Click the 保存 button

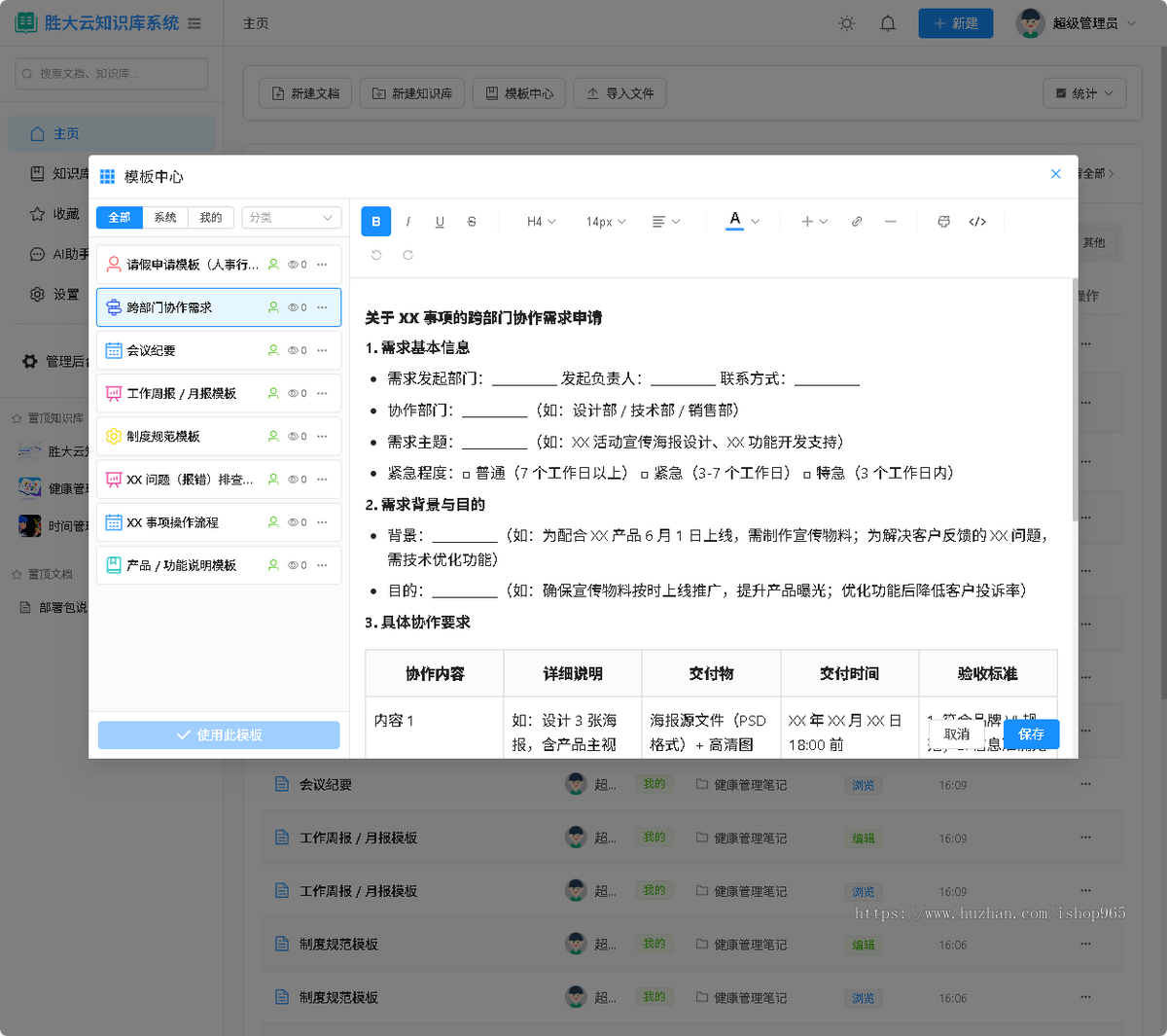[1032, 734]
